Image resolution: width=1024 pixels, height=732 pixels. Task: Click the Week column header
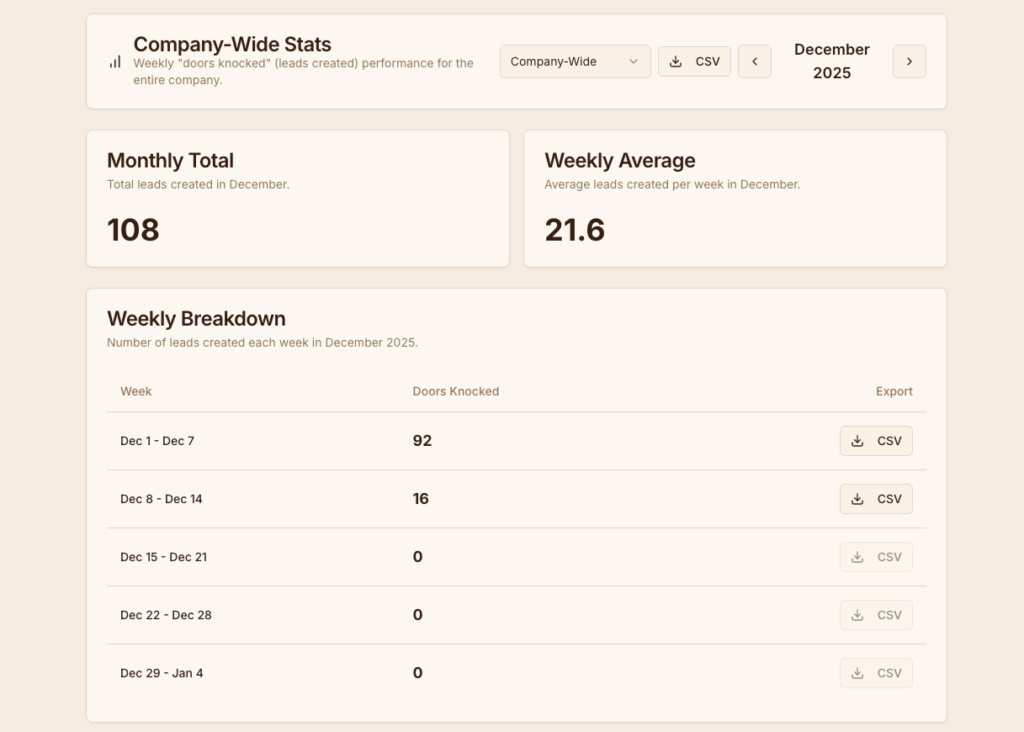136,391
